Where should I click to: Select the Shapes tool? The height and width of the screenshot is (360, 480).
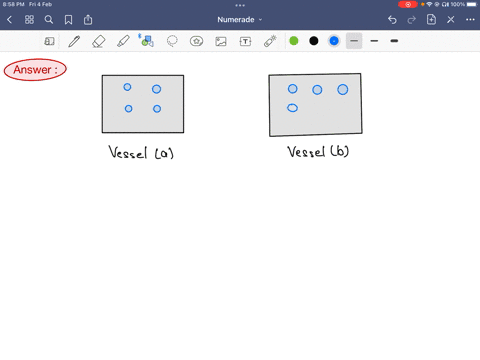(x=146, y=41)
